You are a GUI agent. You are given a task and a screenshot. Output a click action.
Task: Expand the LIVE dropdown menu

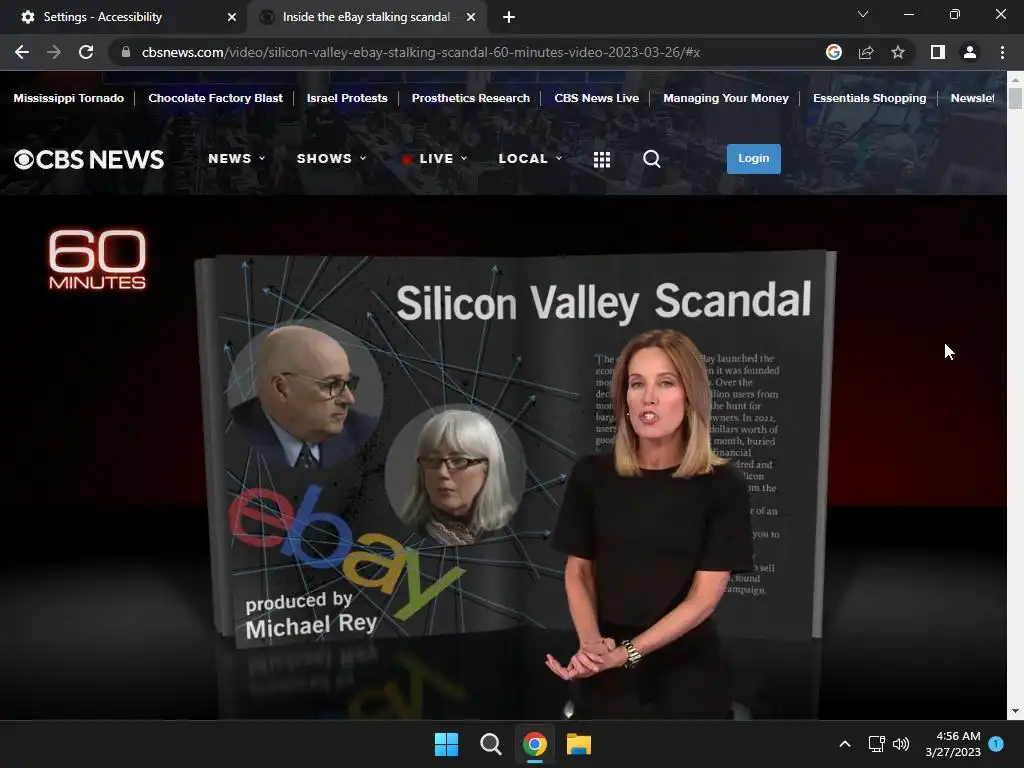pyautogui.click(x=435, y=159)
